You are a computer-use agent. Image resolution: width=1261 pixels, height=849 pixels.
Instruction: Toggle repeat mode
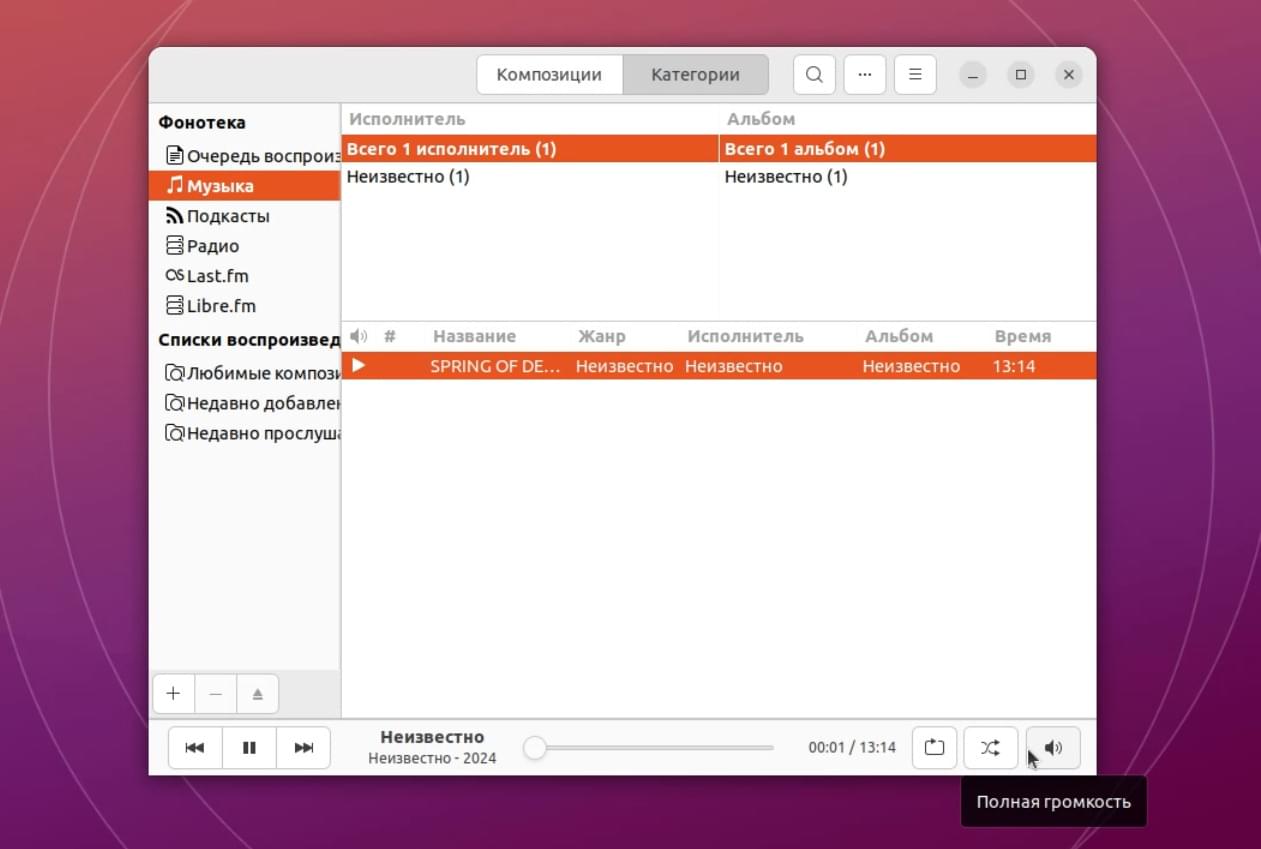[x=934, y=748]
